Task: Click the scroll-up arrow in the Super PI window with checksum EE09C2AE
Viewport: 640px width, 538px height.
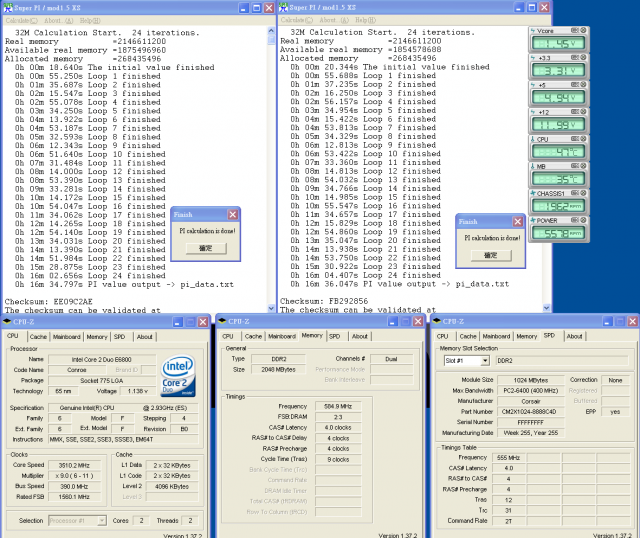Action: (271, 31)
